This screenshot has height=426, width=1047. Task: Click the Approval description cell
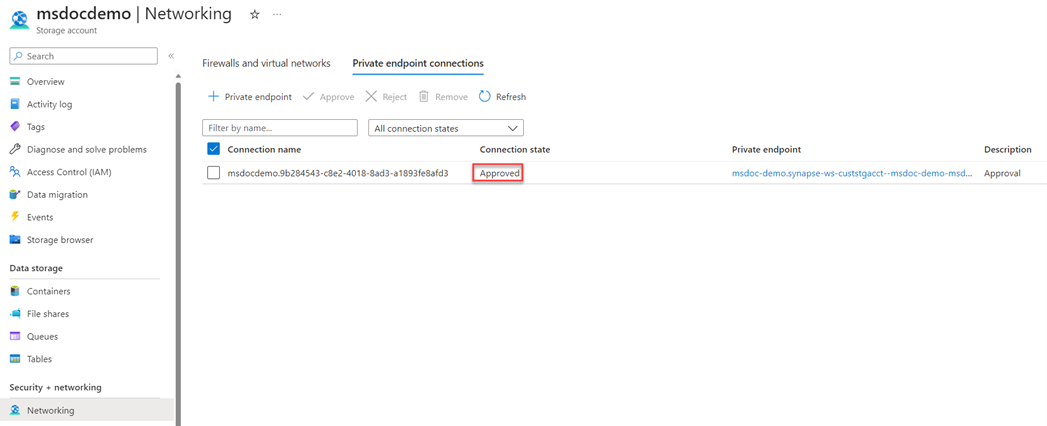[1002, 173]
